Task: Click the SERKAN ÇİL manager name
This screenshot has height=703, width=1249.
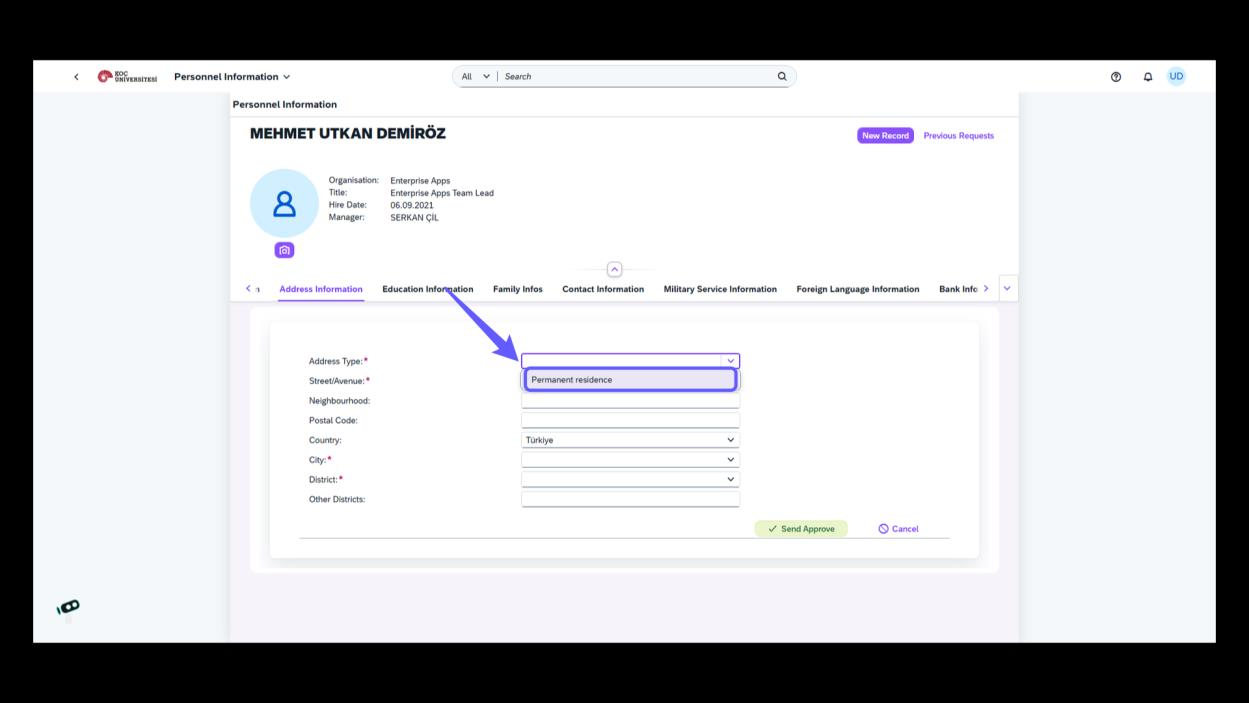Action: (x=414, y=217)
